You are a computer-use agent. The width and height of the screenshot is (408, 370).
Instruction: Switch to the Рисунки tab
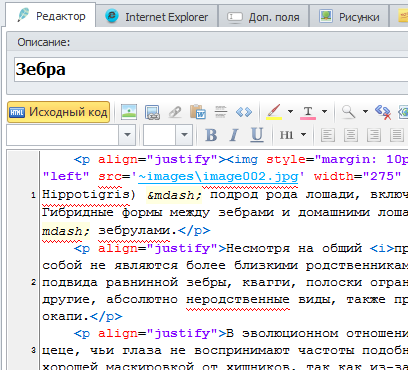point(349,17)
